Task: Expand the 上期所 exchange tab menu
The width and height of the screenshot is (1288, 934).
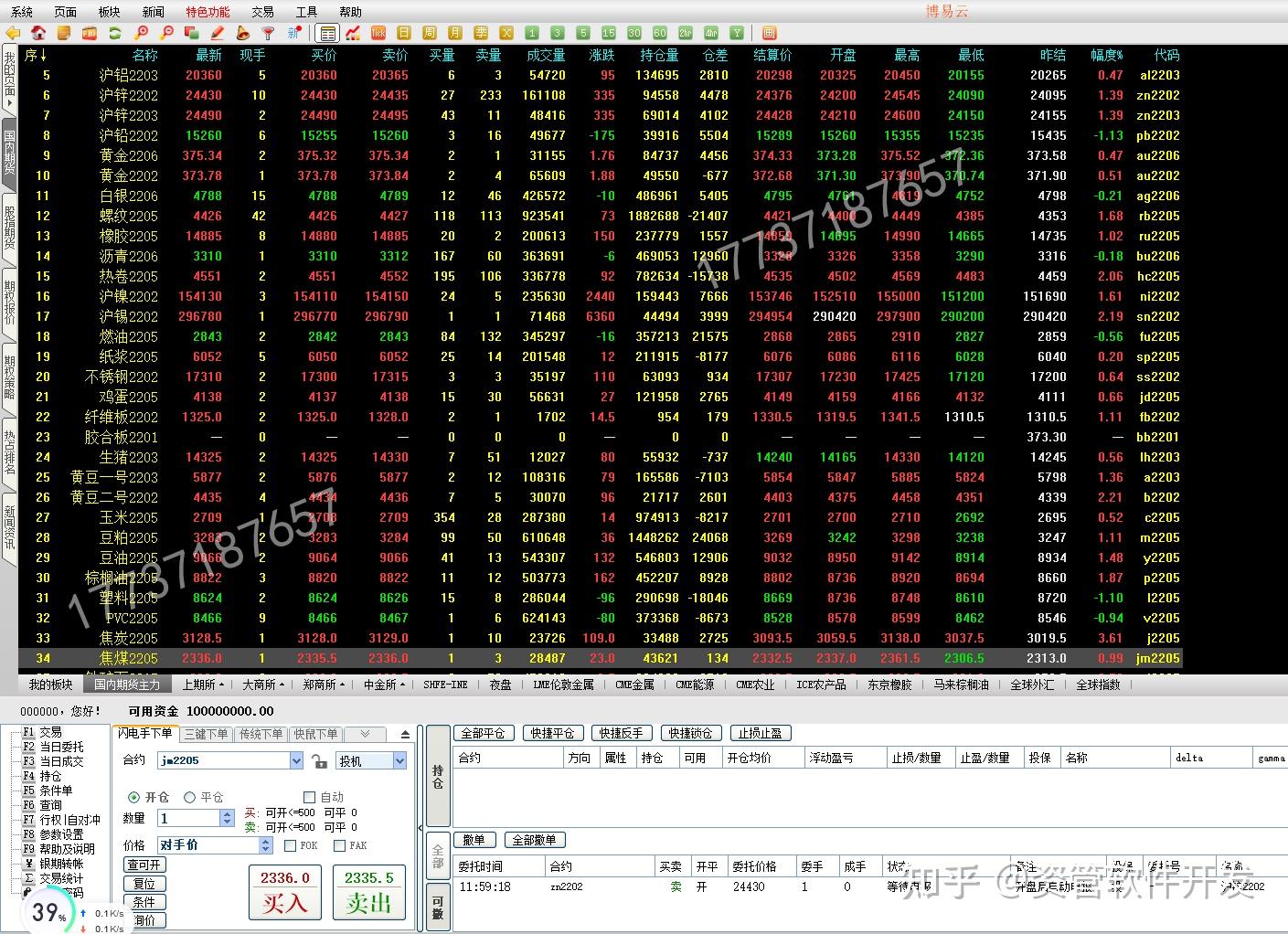Action: [203, 685]
